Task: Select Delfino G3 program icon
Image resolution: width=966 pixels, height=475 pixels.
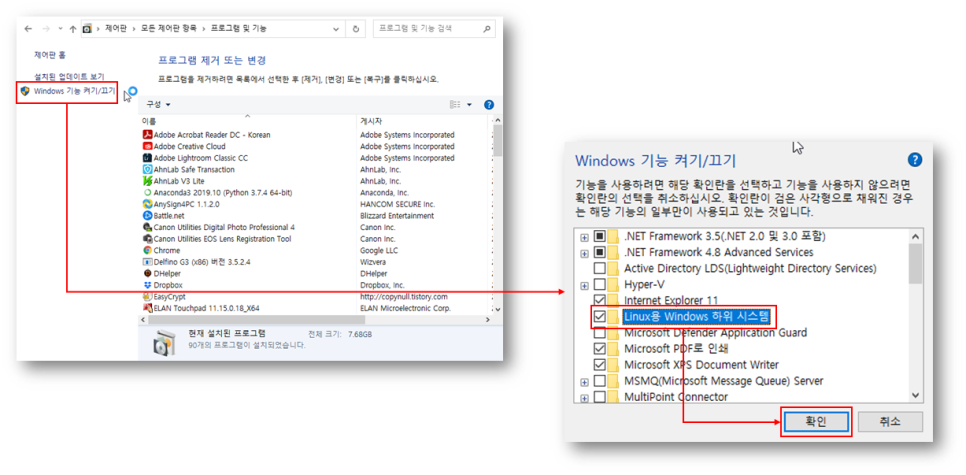Action: coord(147,262)
